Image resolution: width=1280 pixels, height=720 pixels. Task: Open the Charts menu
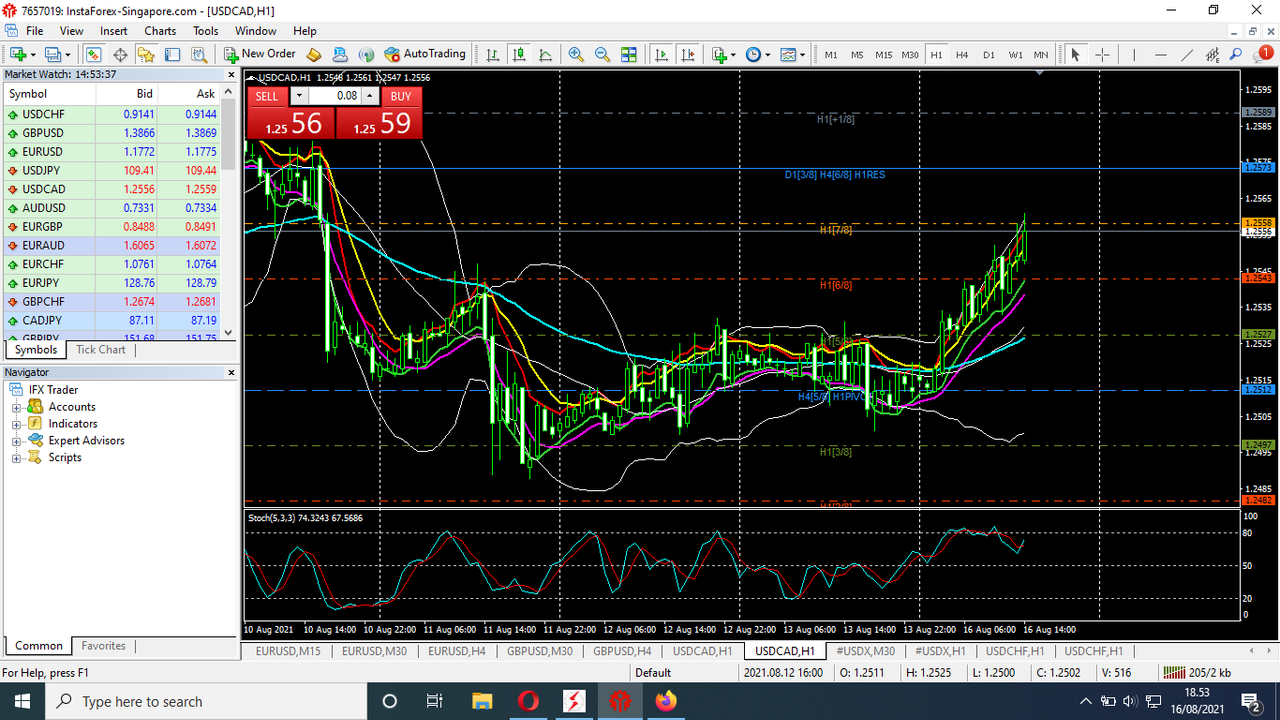160,31
